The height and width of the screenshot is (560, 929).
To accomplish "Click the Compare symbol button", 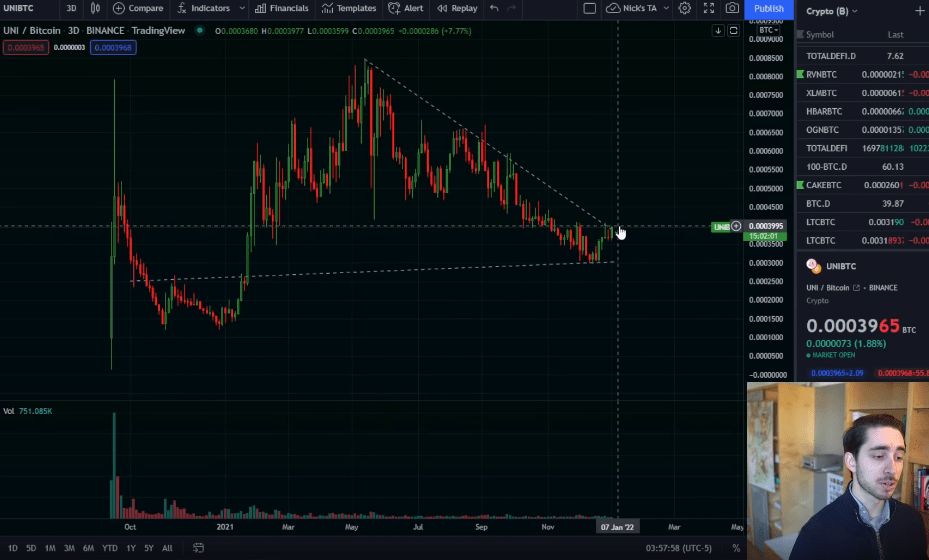I will click(138, 8).
